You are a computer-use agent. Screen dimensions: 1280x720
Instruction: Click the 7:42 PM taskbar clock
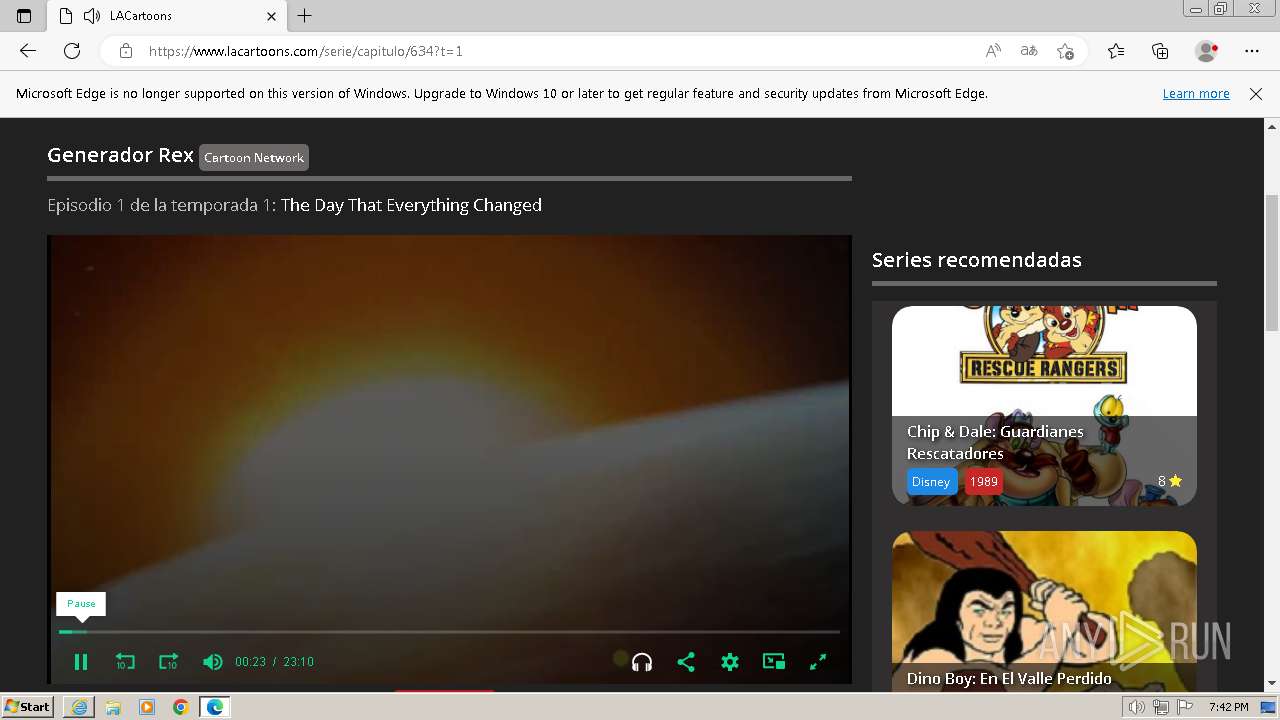click(x=1229, y=707)
